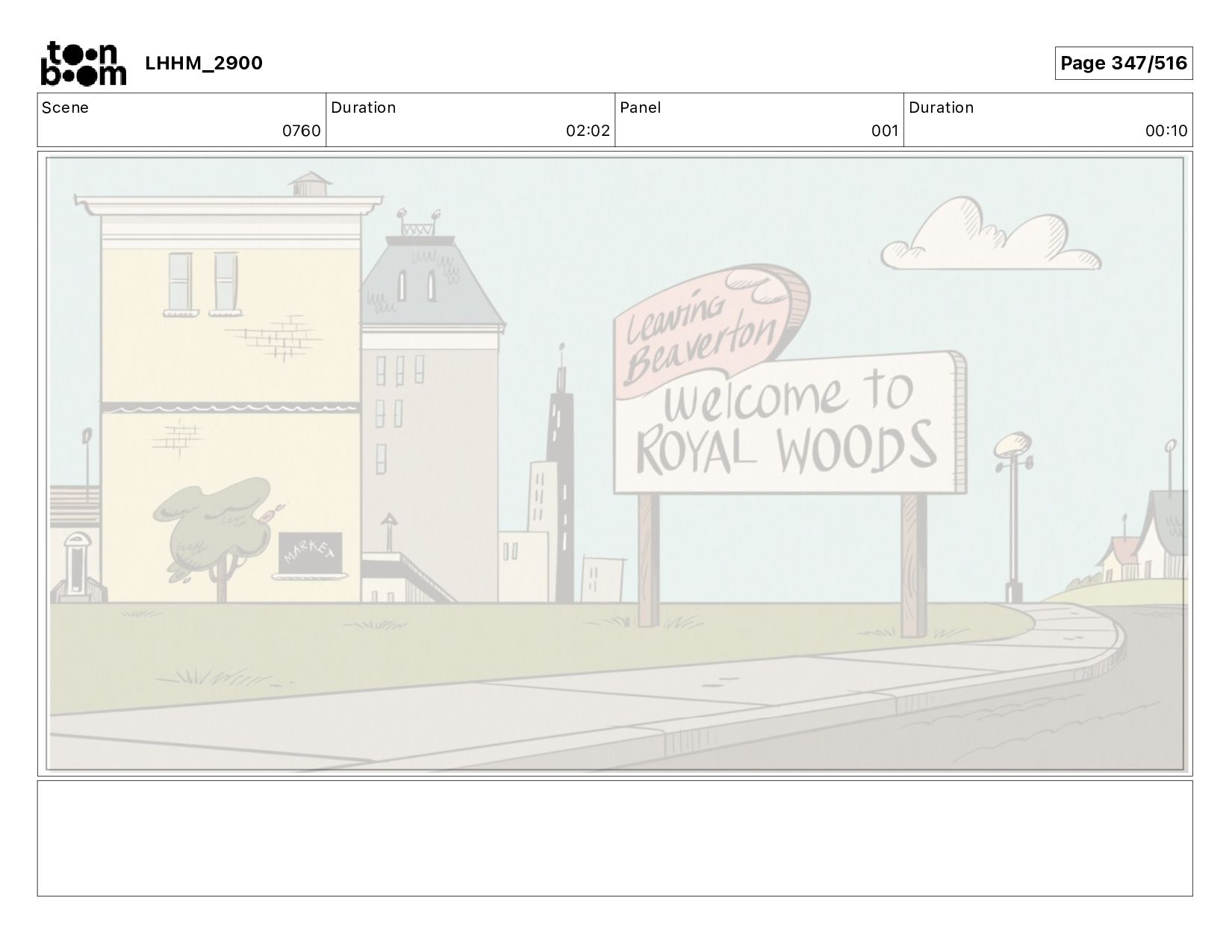1232x952 pixels.
Task: Select scene number 0760
Action: click(302, 131)
